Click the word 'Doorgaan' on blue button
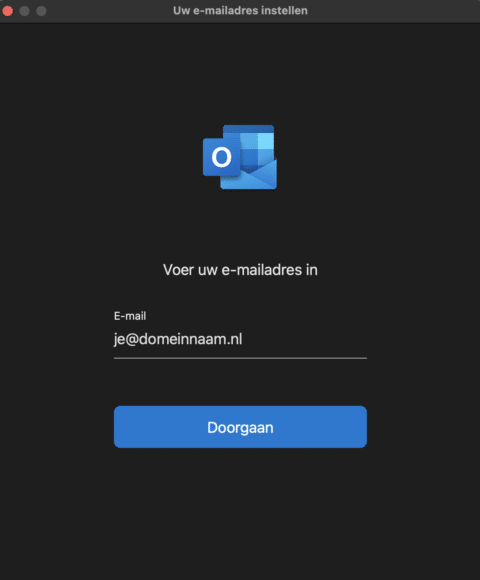The image size is (480, 580). tap(240, 428)
